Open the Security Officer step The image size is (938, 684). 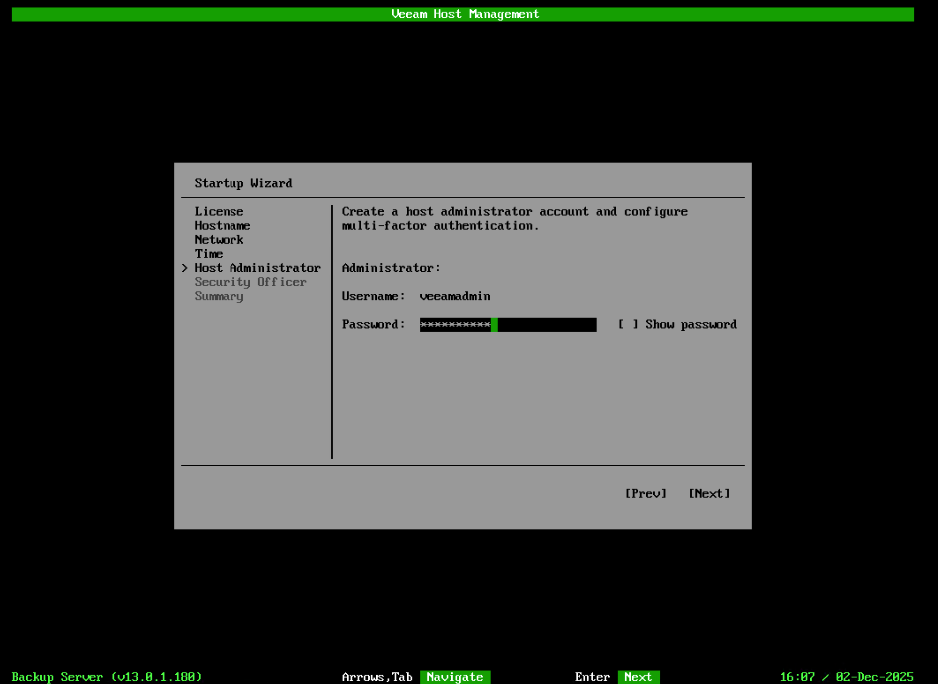250,281
